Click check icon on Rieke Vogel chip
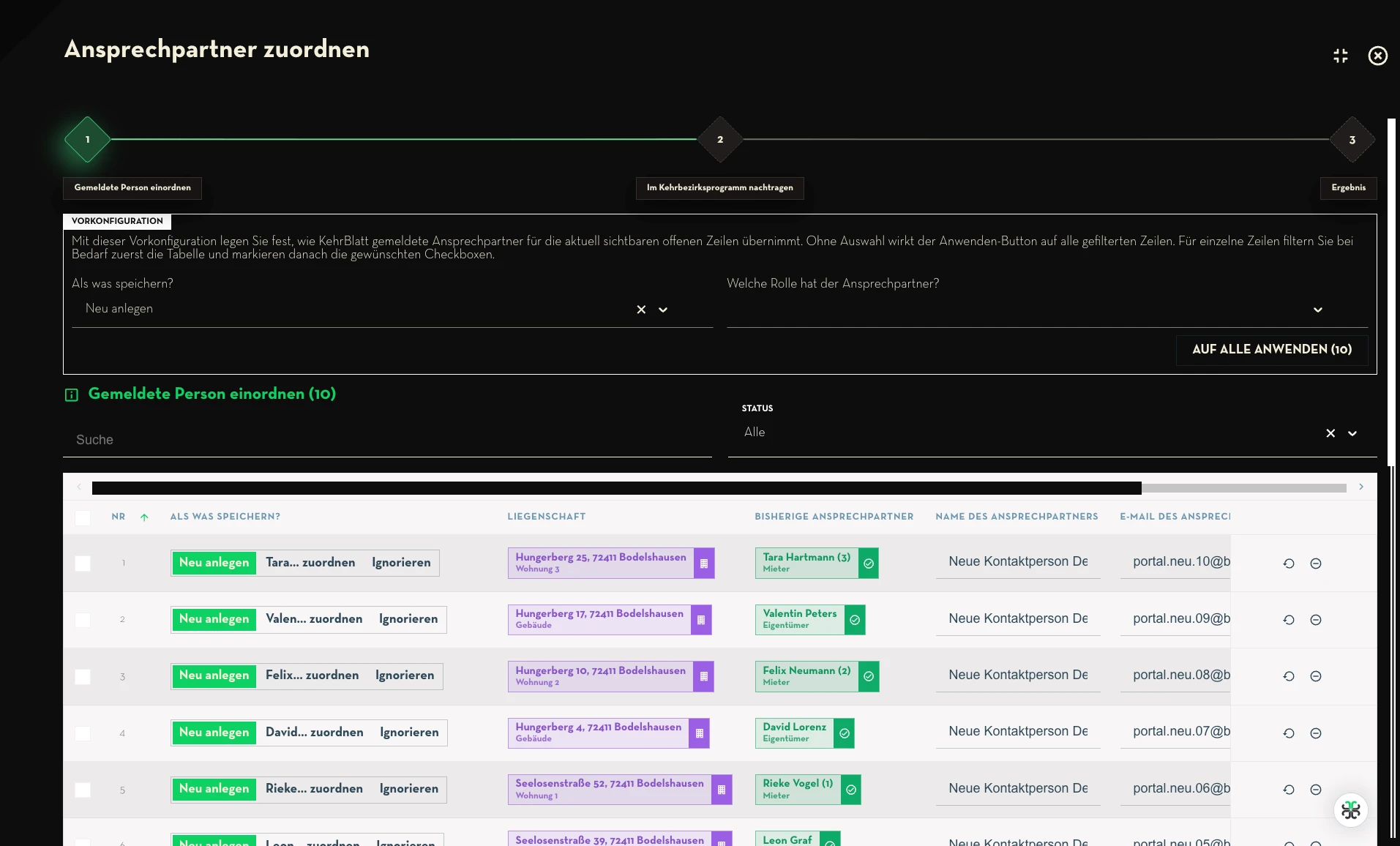Image resolution: width=1400 pixels, height=846 pixels. tap(851, 790)
